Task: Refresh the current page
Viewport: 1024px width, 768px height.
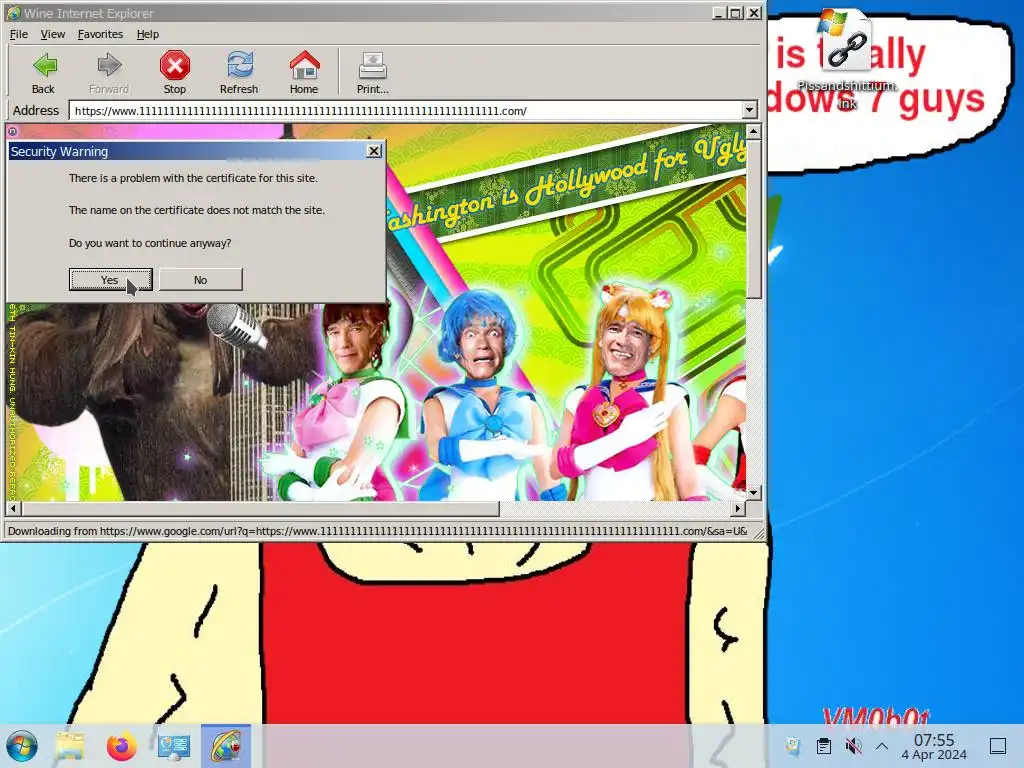Action: point(239,72)
